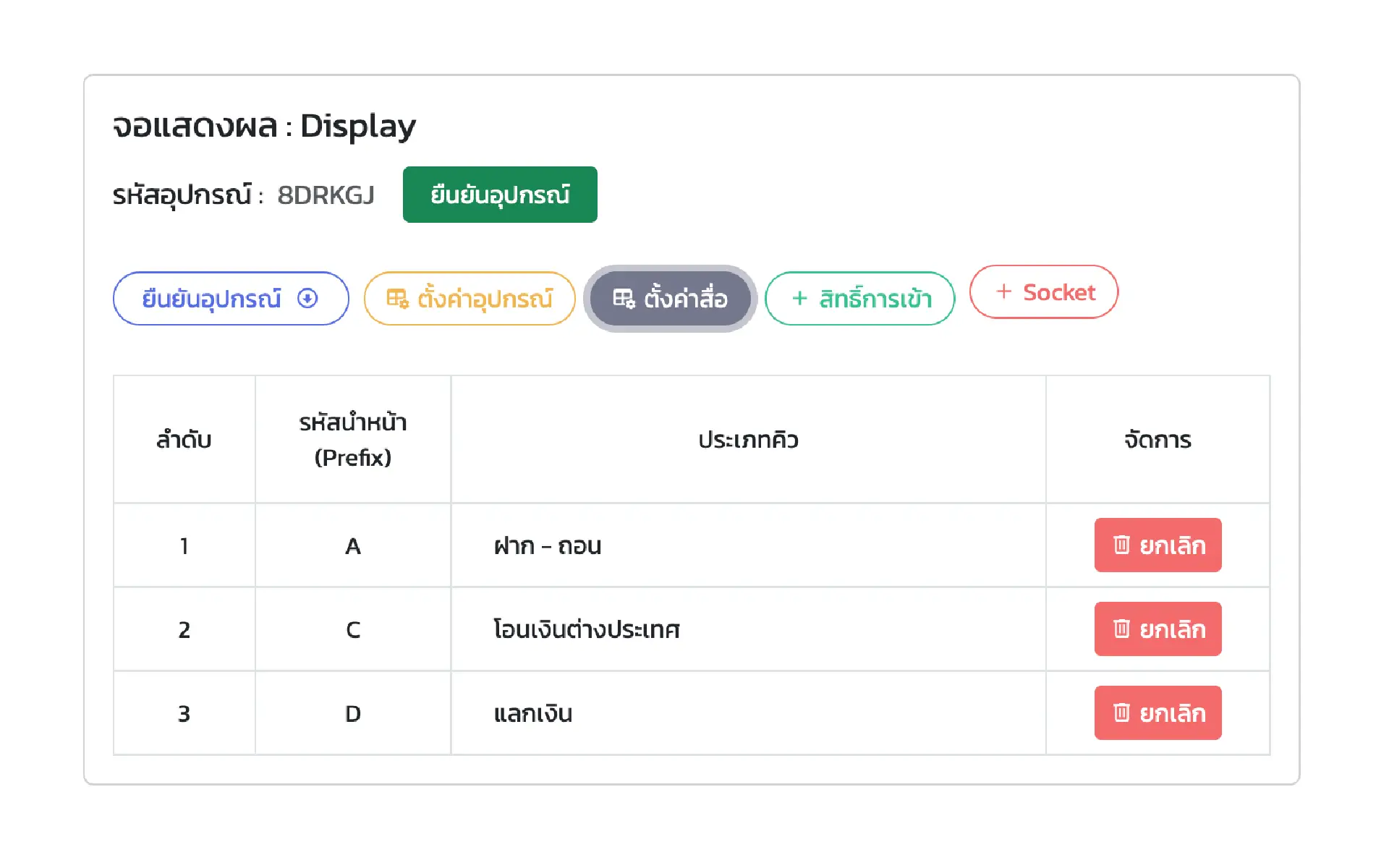Click the plus icon in สิทธิ์การเข้า button

point(799,298)
